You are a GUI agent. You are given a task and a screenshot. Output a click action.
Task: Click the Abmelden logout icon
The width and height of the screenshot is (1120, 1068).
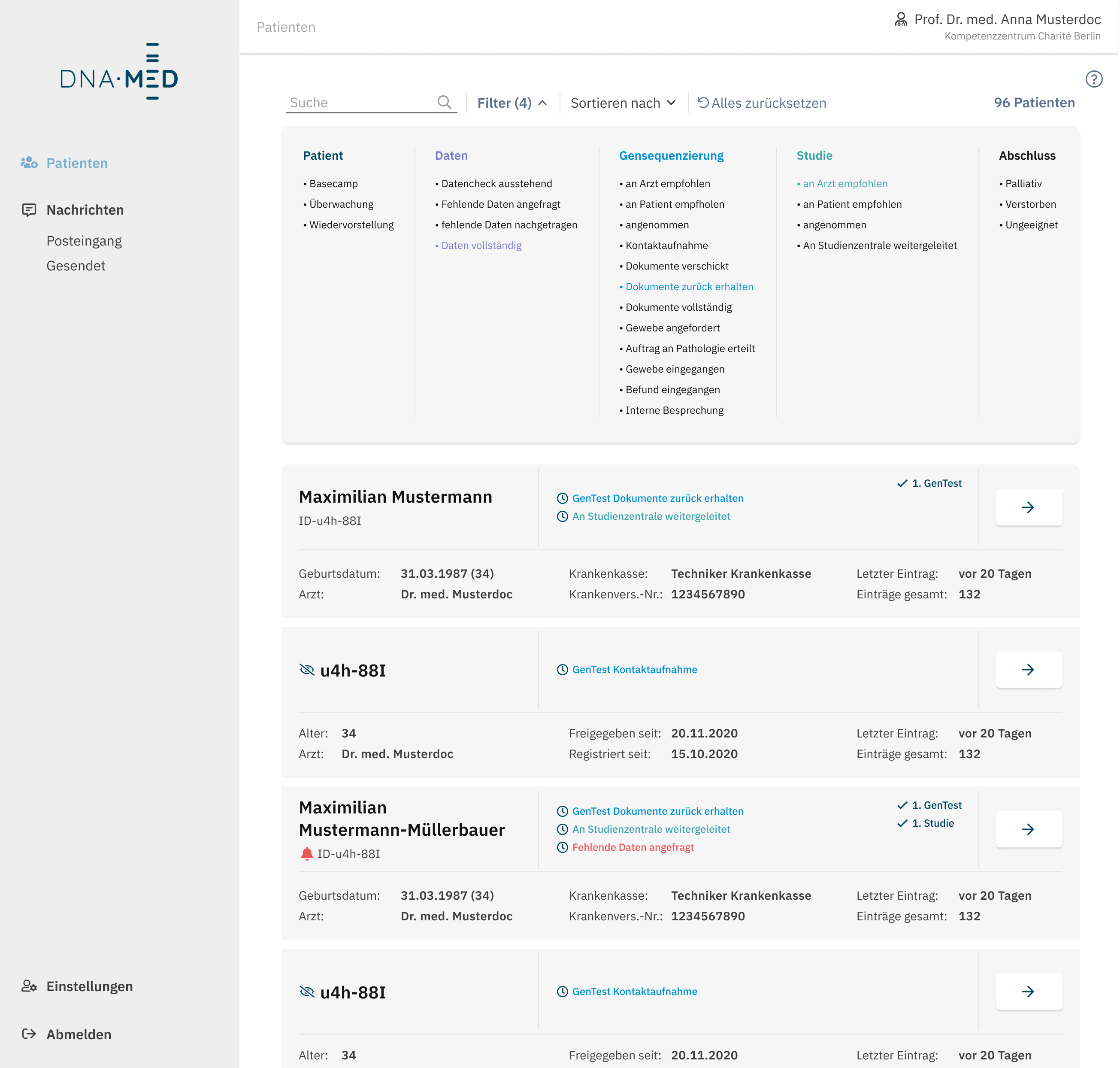(x=29, y=1034)
